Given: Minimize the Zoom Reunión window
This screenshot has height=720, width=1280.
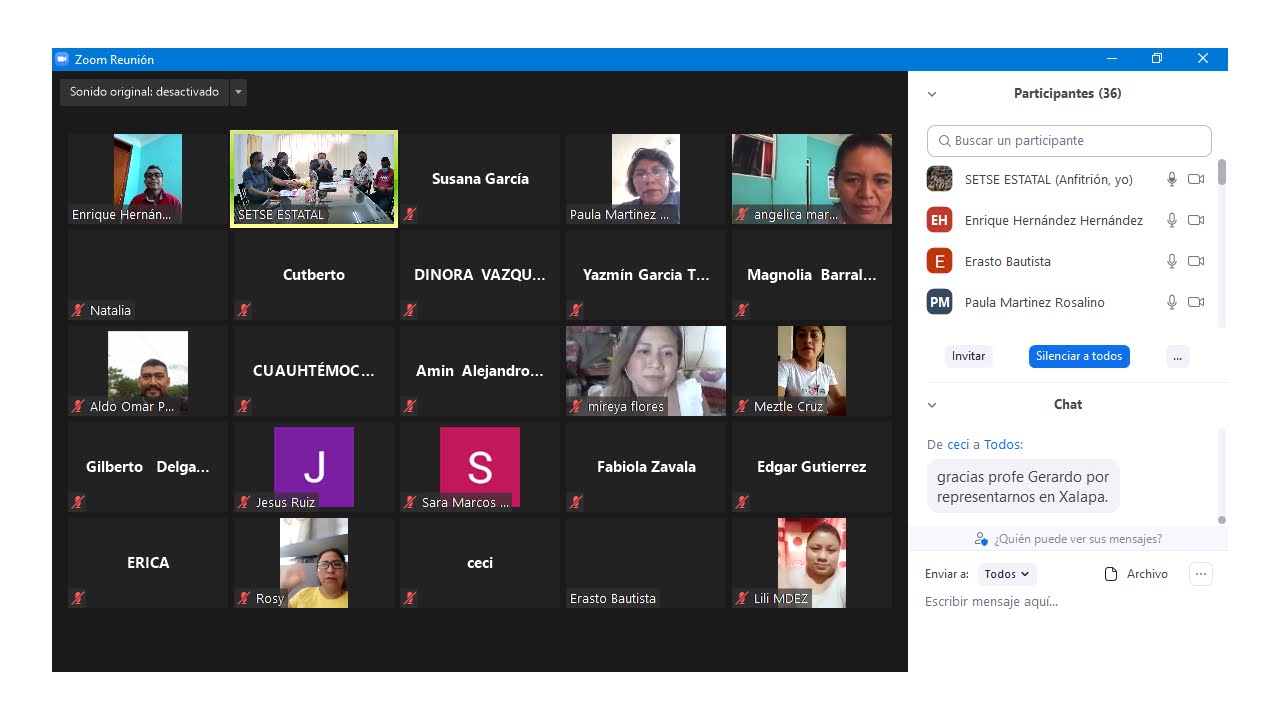Looking at the screenshot, I should click(x=1111, y=59).
